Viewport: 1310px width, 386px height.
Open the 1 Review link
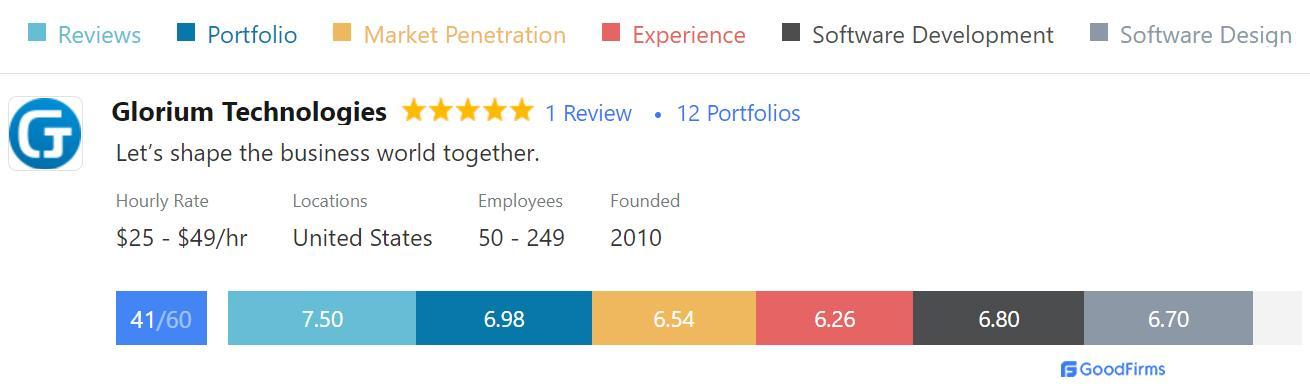588,113
